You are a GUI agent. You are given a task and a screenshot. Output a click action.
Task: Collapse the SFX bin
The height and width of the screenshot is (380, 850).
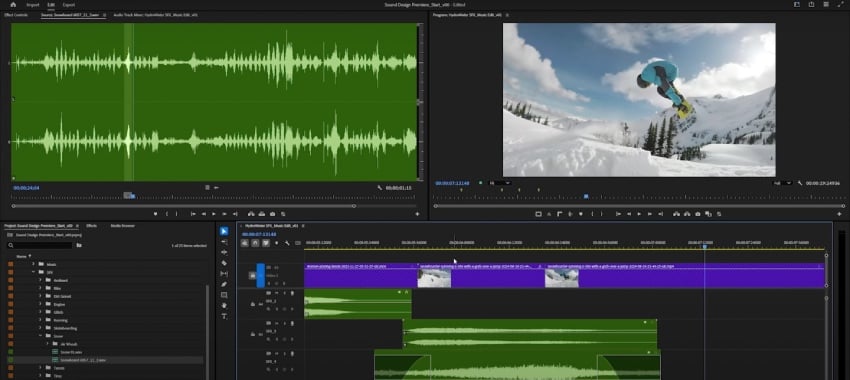click(x=34, y=272)
